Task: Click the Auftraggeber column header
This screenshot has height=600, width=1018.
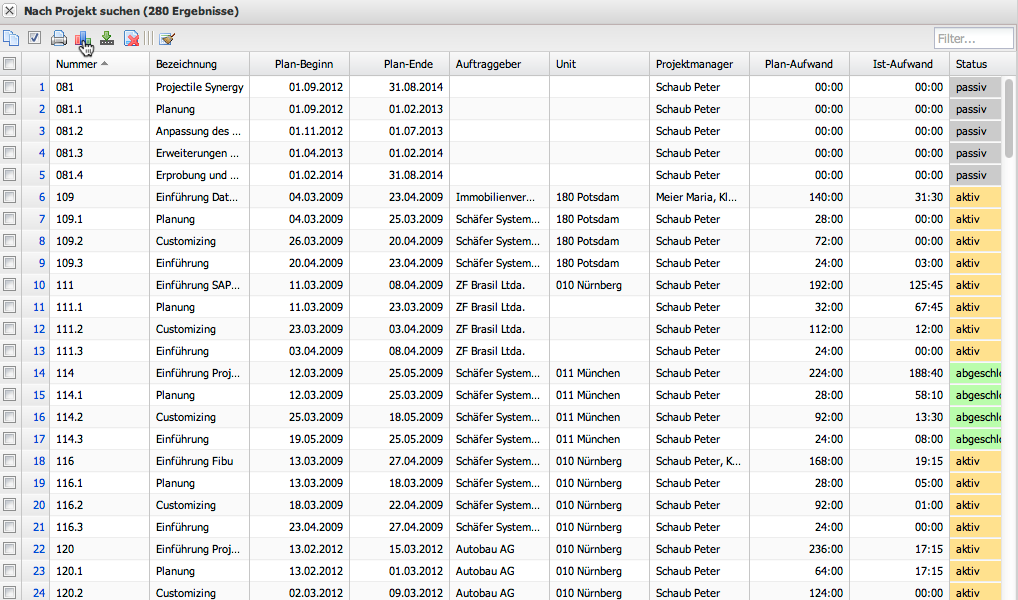Action: click(x=488, y=64)
